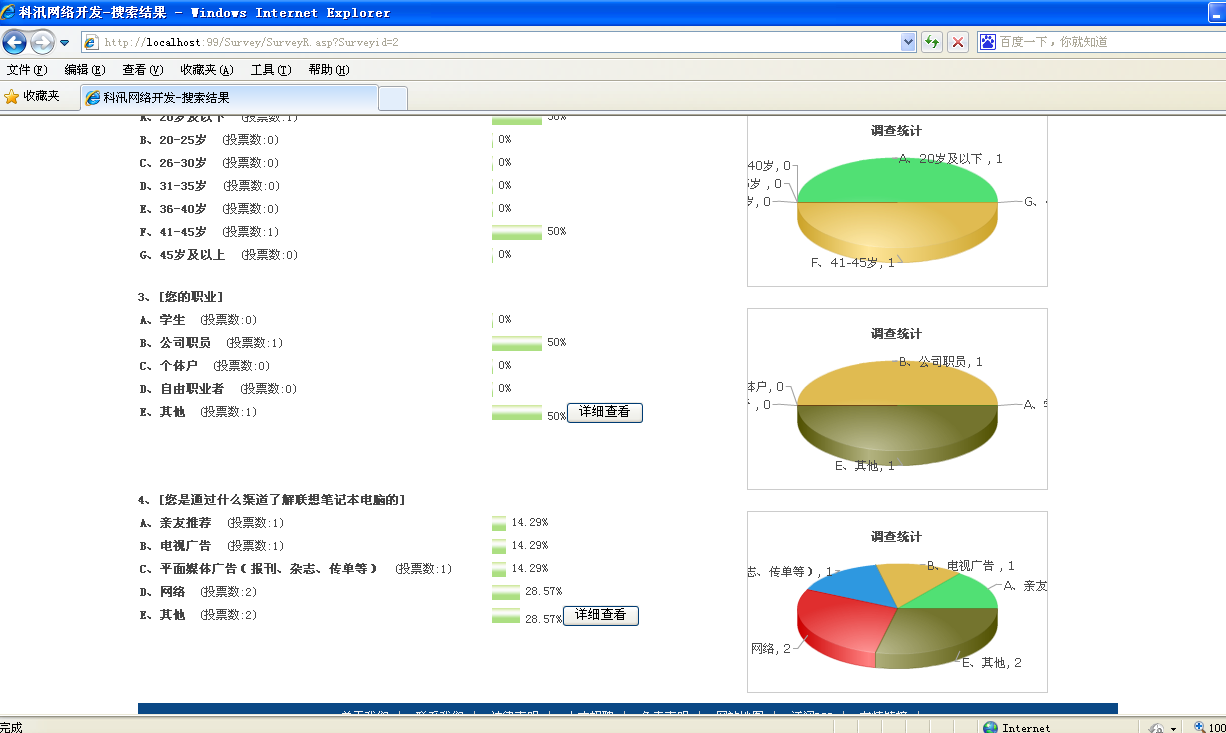Click the Forward navigation arrow
Screen dimensions: 1226x733
[41, 42]
